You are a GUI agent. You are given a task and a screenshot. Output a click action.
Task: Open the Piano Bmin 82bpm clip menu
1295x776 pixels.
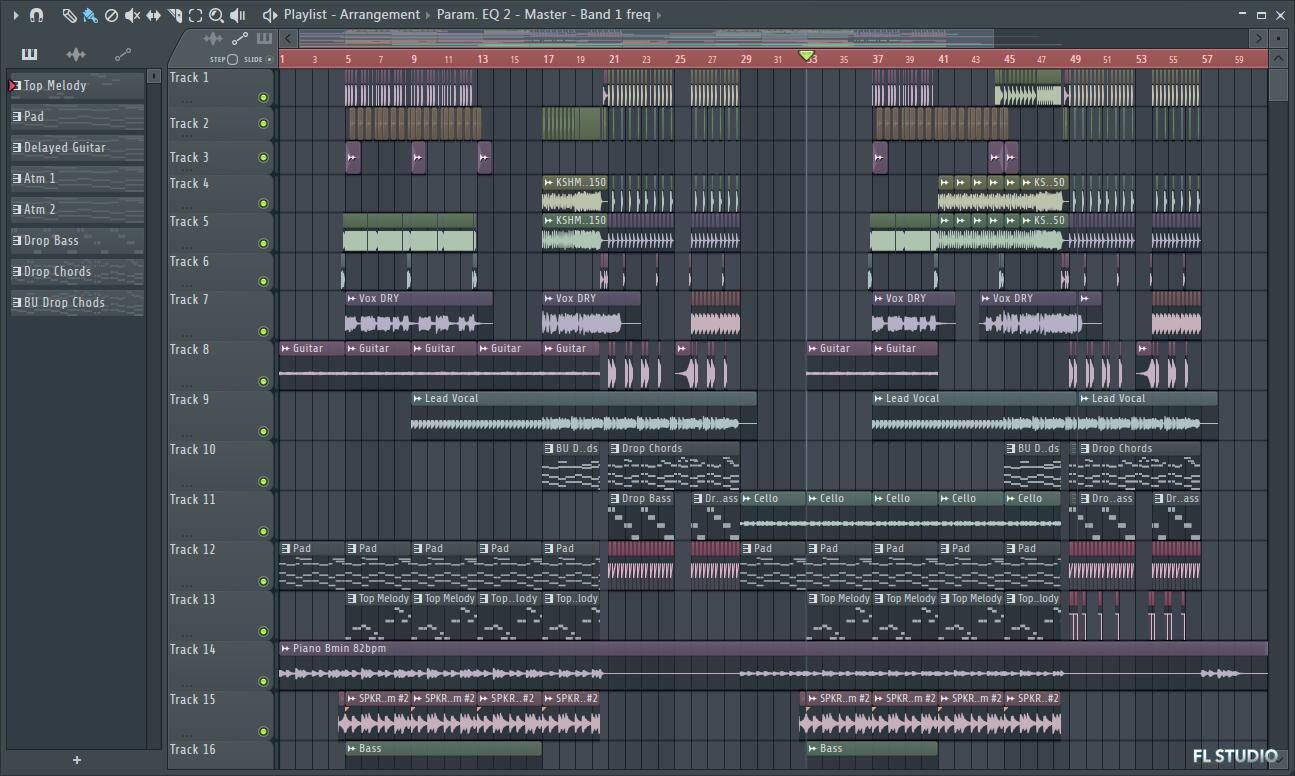[285, 649]
